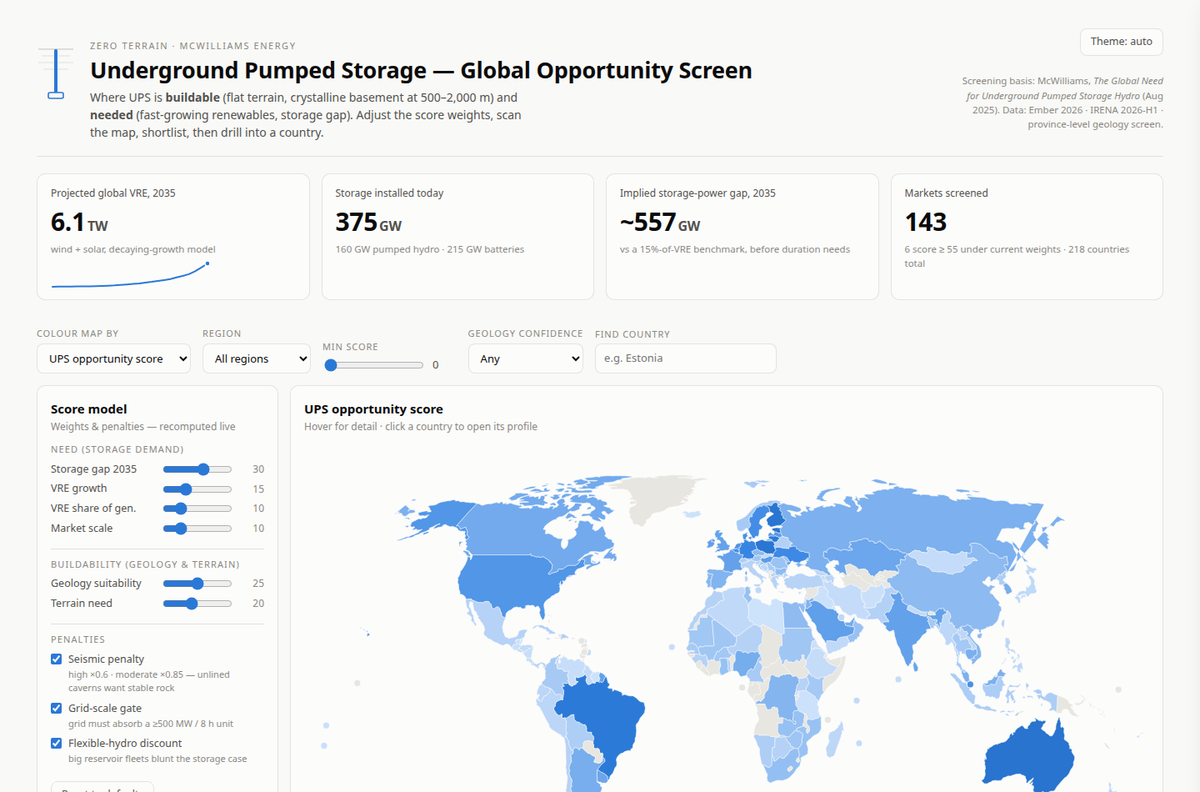The width and height of the screenshot is (1200, 792).
Task: Toggle the Flexible-hydro discount checkbox
Action: click(57, 743)
